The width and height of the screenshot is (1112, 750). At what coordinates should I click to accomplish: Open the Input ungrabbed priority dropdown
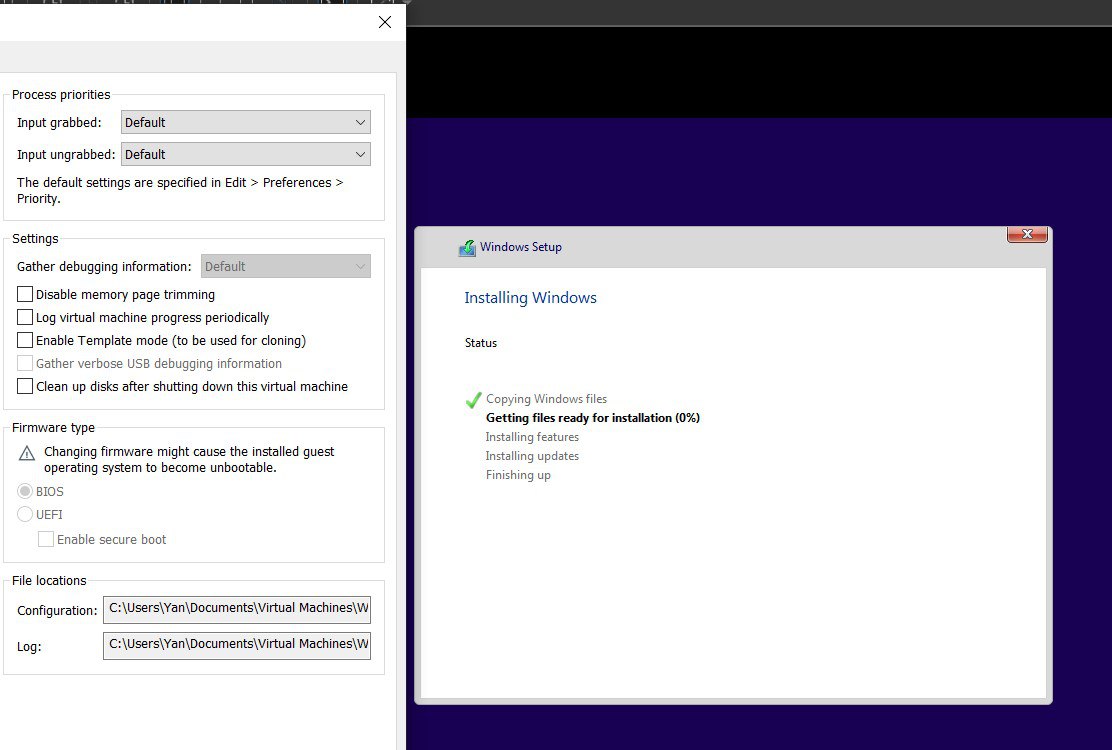245,154
